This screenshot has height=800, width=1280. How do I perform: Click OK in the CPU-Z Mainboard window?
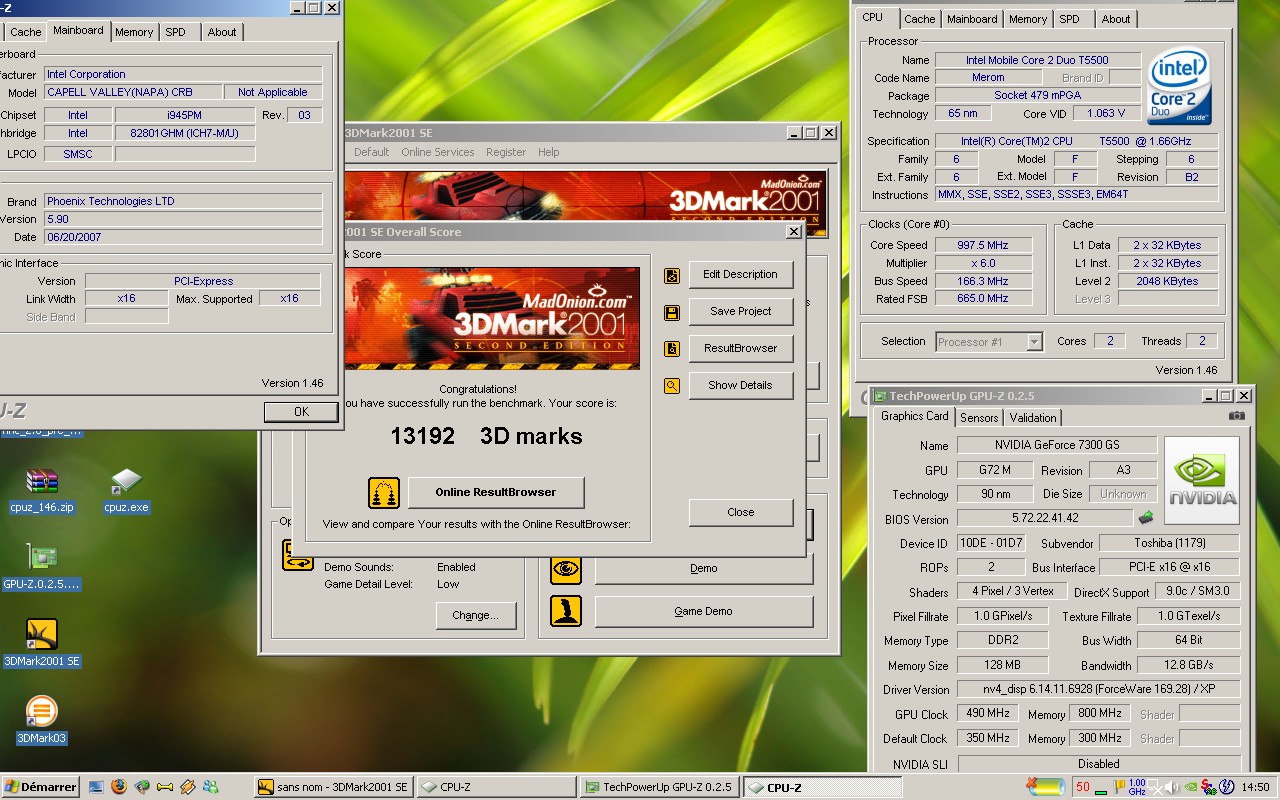pyautogui.click(x=301, y=412)
